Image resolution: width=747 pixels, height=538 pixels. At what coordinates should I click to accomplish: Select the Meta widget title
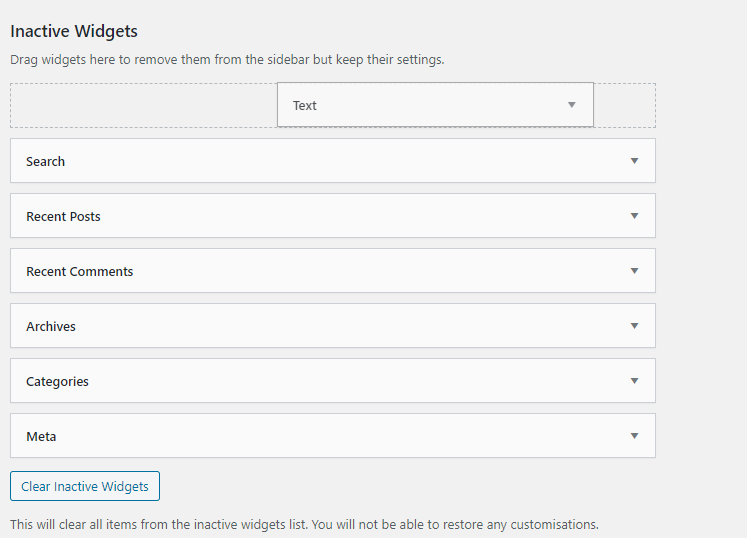pyautogui.click(x=41, y=436)
